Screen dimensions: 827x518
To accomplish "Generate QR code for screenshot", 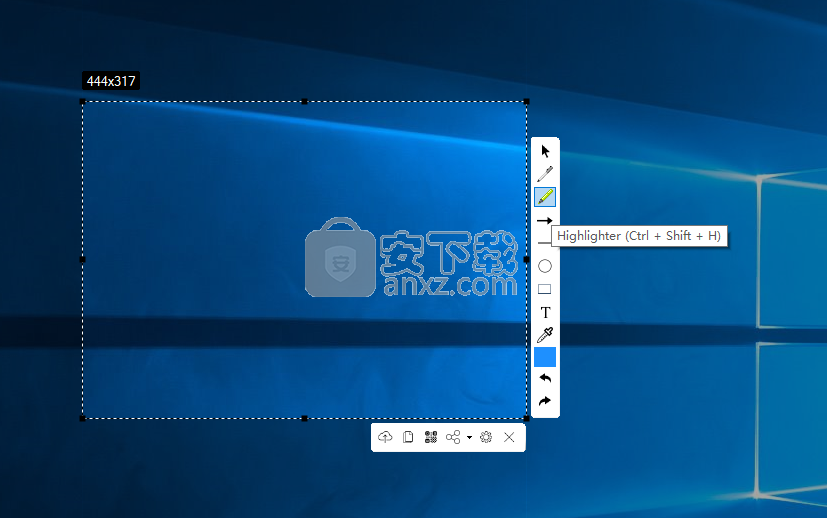I will pos(431,437).
